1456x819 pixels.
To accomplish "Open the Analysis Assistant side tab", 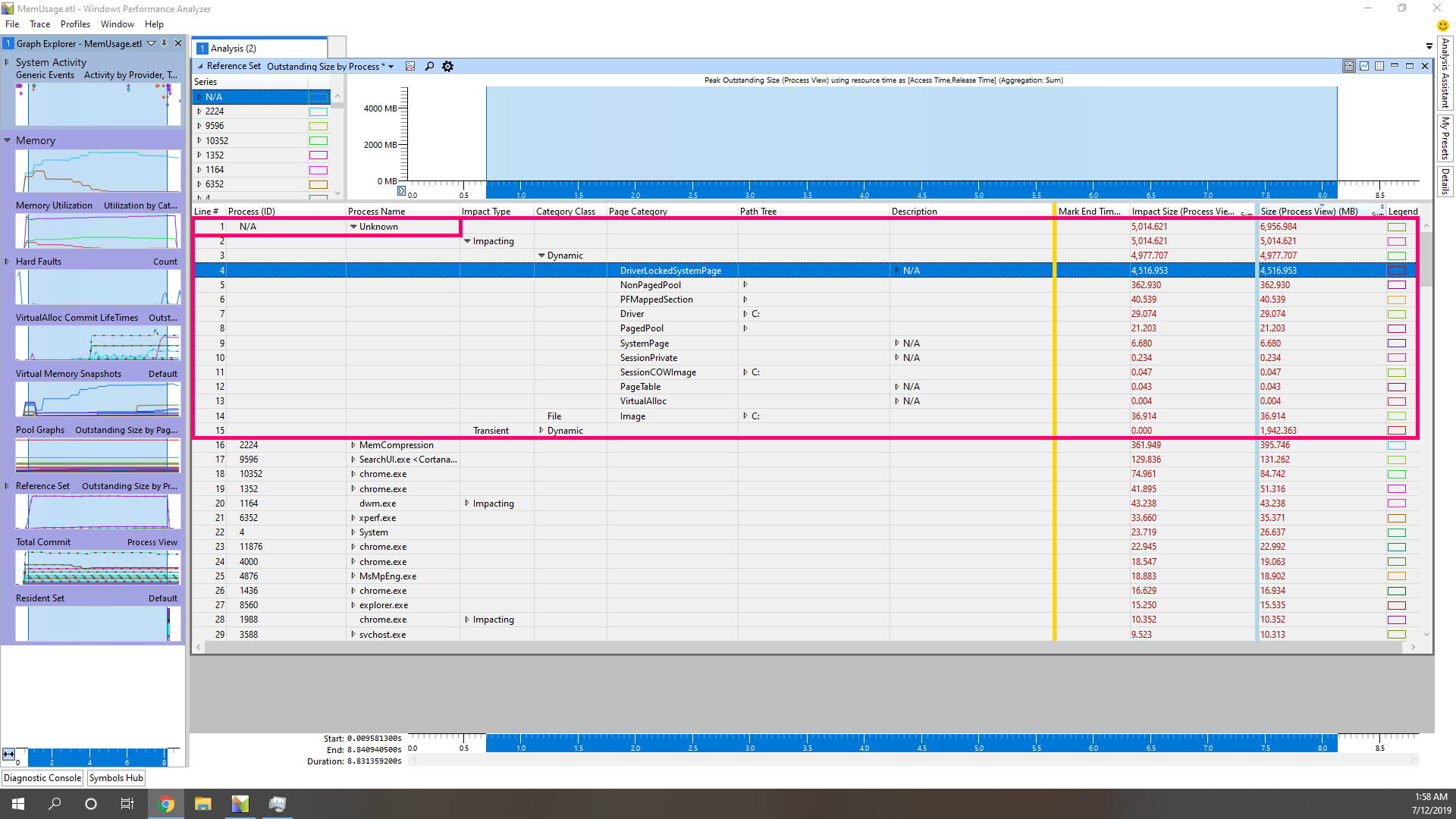I will pyautogui.click(x=1445, y=73).
